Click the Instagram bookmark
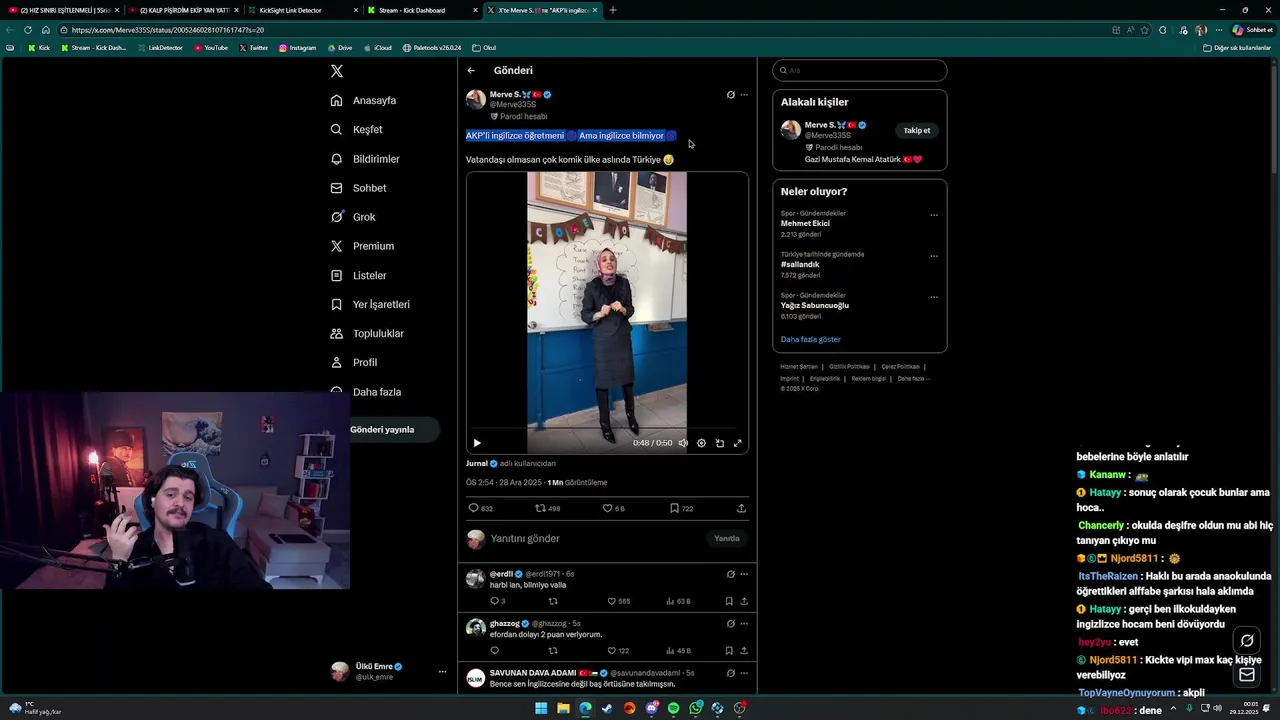Viewport: 1280px width, 720px height. click(298, 48)
